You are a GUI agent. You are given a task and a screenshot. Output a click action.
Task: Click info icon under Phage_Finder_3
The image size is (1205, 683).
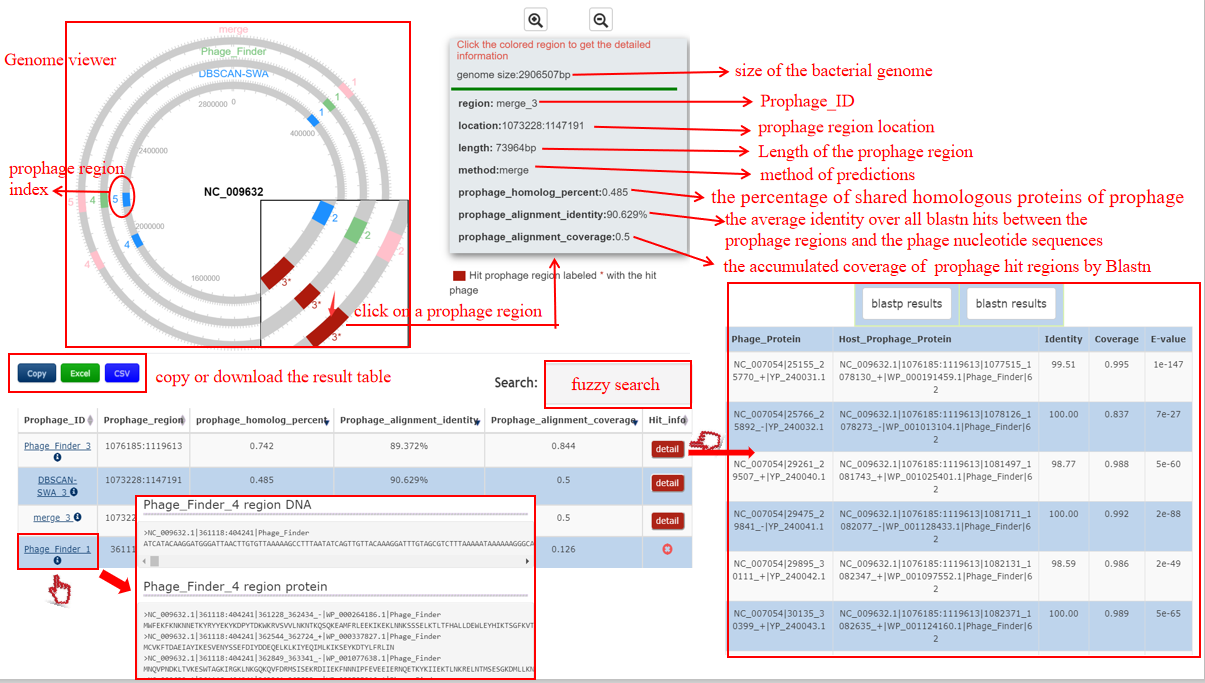coord(57,458)
